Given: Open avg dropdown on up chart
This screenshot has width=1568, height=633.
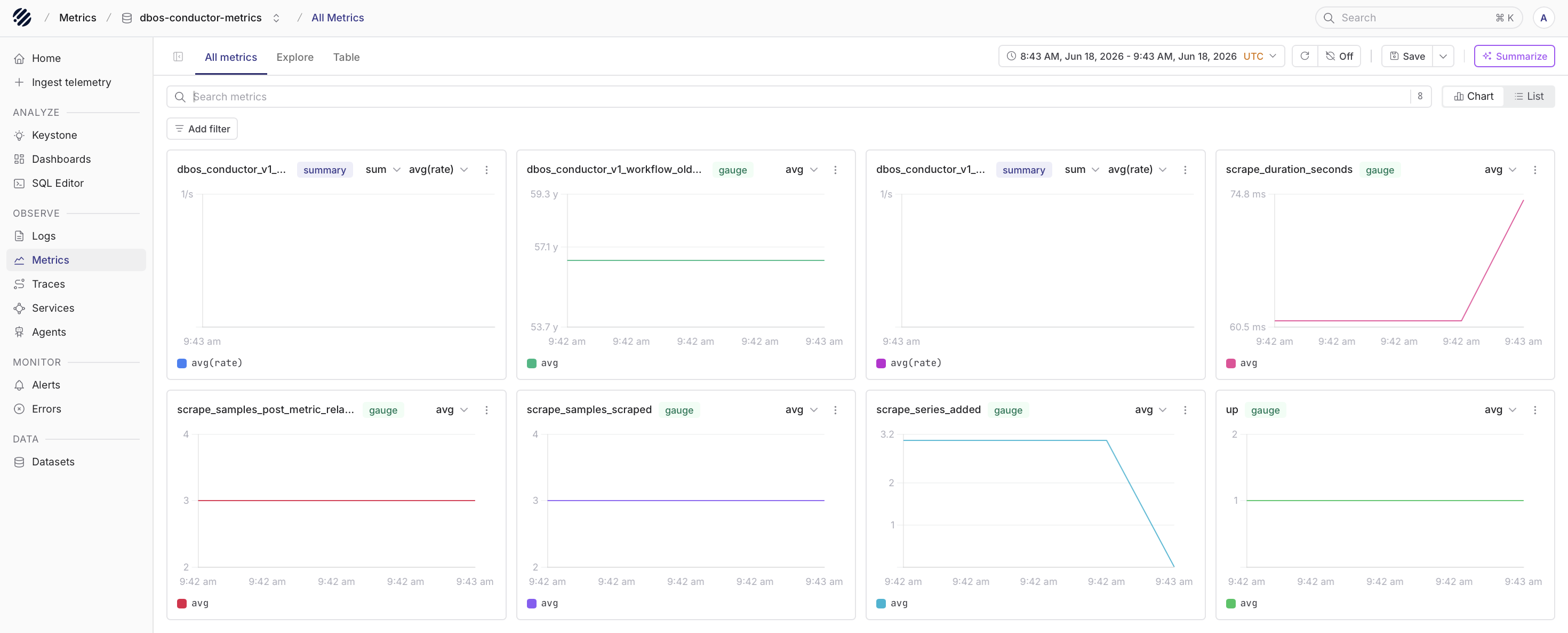Looking at the screenshot, I should pyautogui.click(x=1500, y=409).
